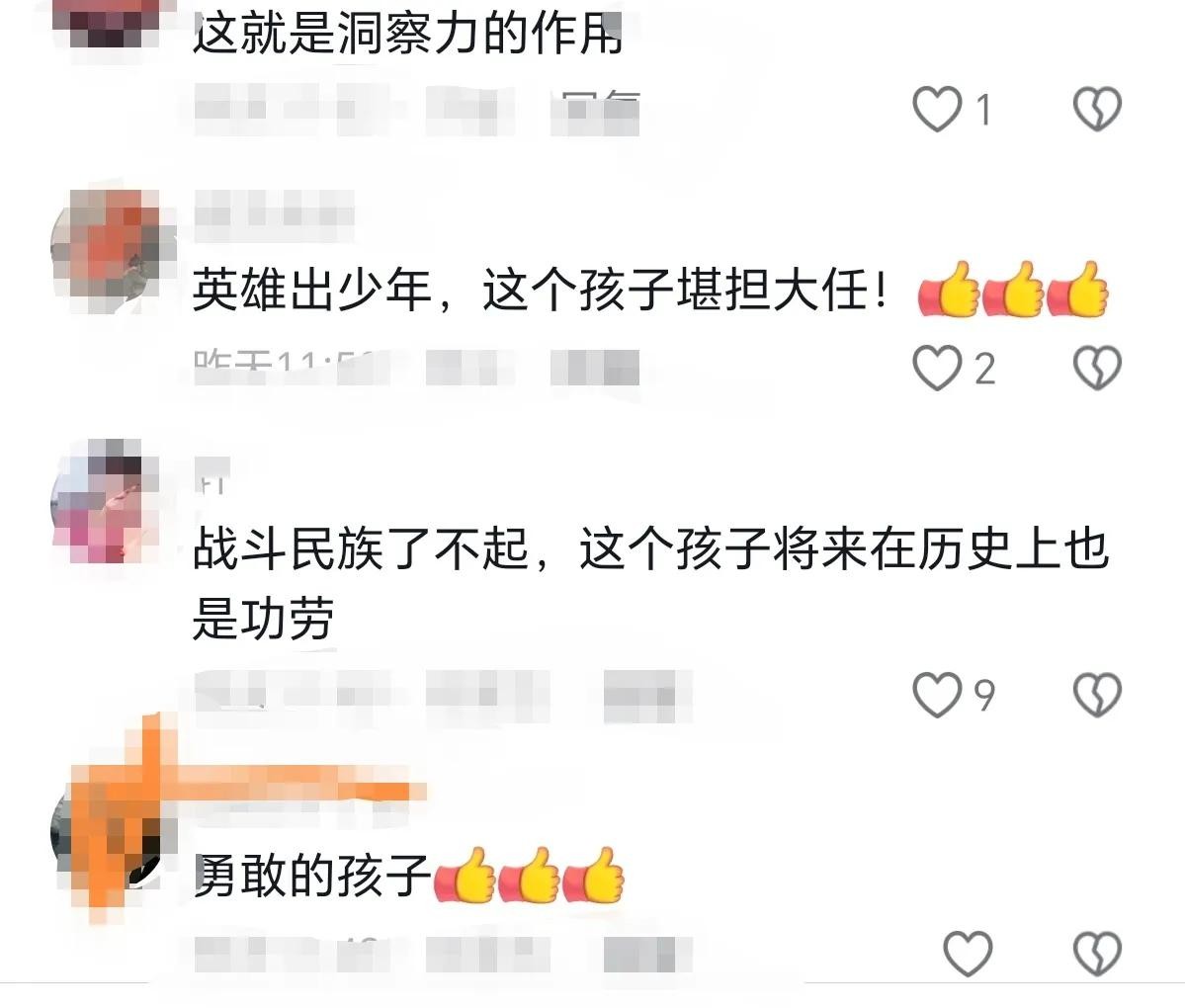
Task: Tap reply under 战斗民族了不起 comment
Action: pos(647,696)
